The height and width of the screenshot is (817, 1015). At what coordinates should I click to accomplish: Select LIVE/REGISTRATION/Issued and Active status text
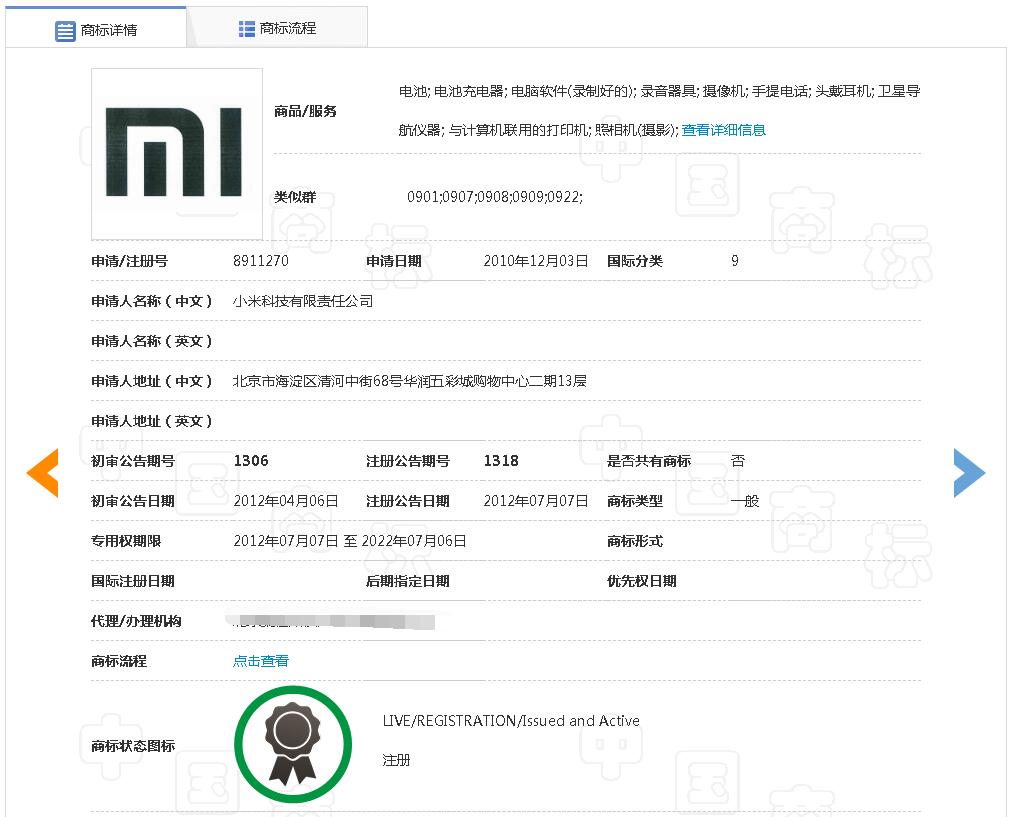pyautogui.click(x=511, y=721)
